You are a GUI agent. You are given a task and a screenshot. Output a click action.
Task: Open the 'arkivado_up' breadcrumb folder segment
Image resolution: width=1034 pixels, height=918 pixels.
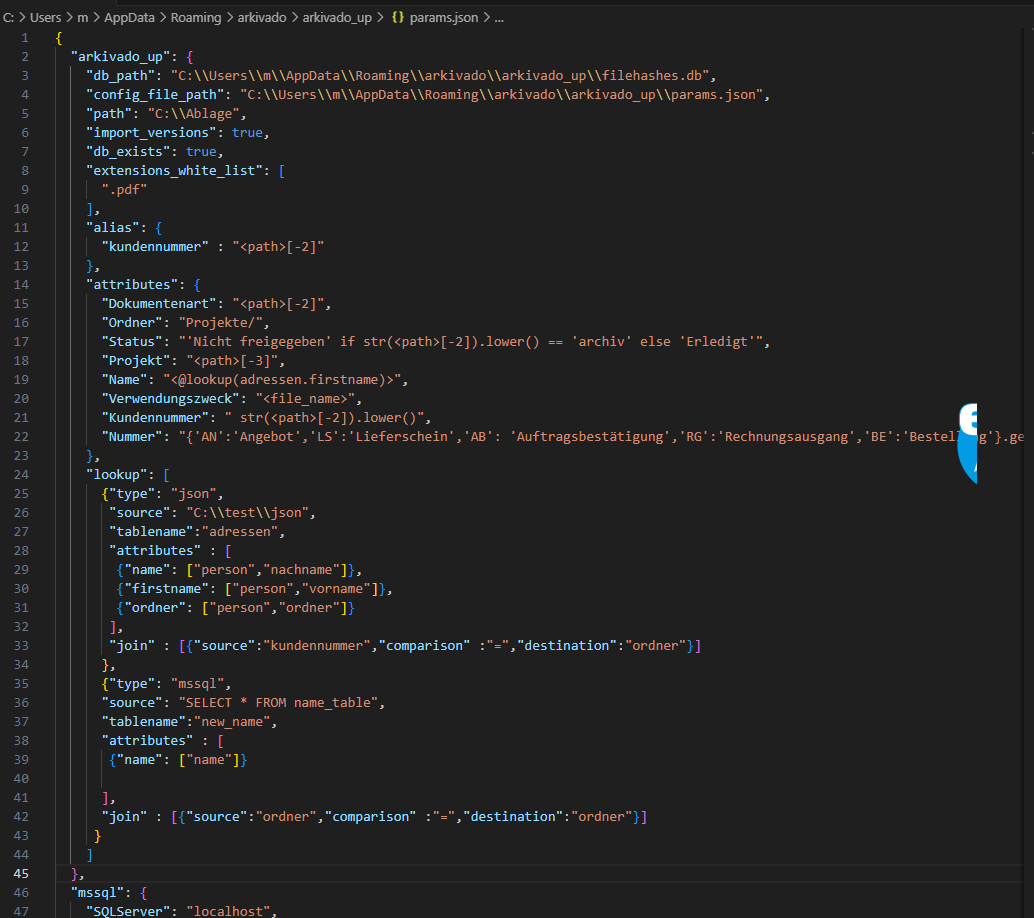337,17
